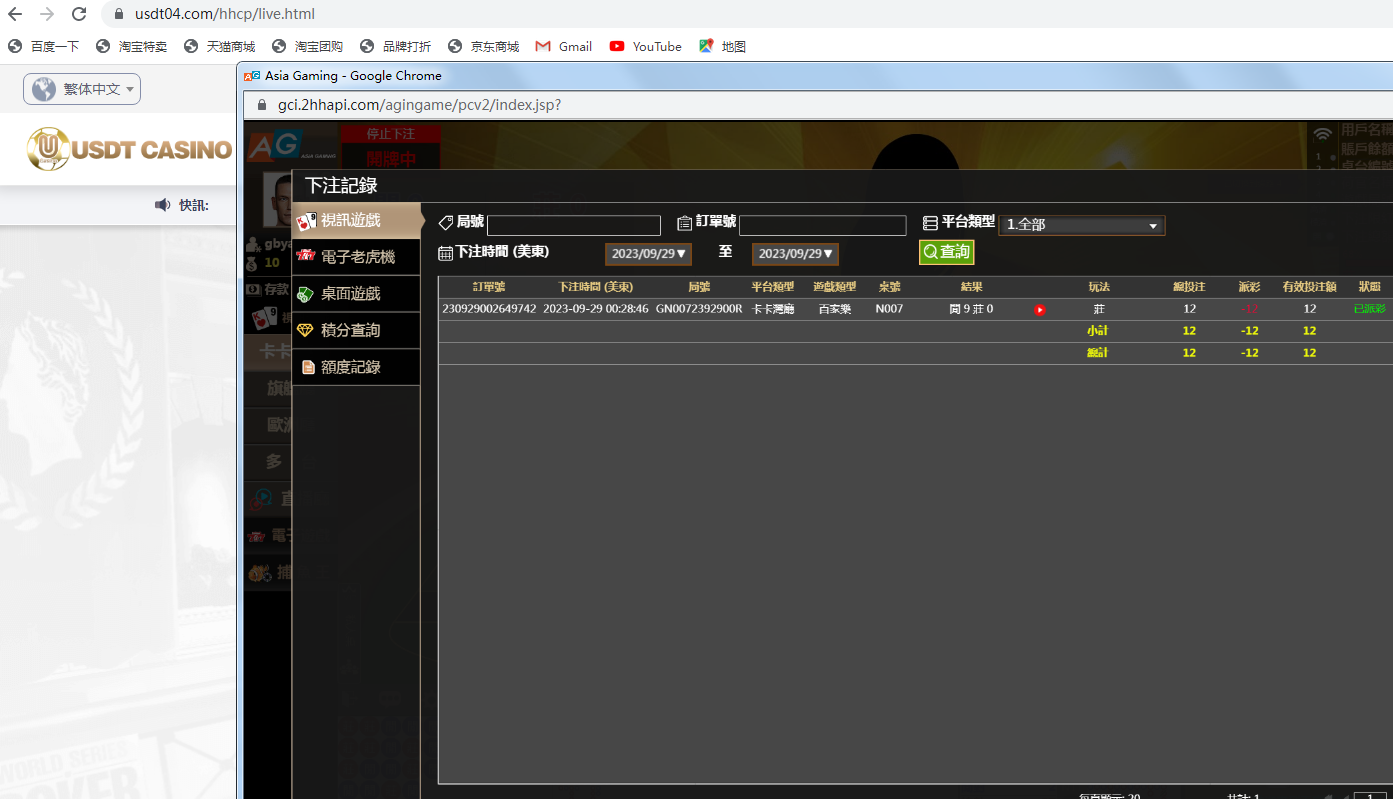
Task: Open the Gmail bookmark
Action: tap(564, 46)
